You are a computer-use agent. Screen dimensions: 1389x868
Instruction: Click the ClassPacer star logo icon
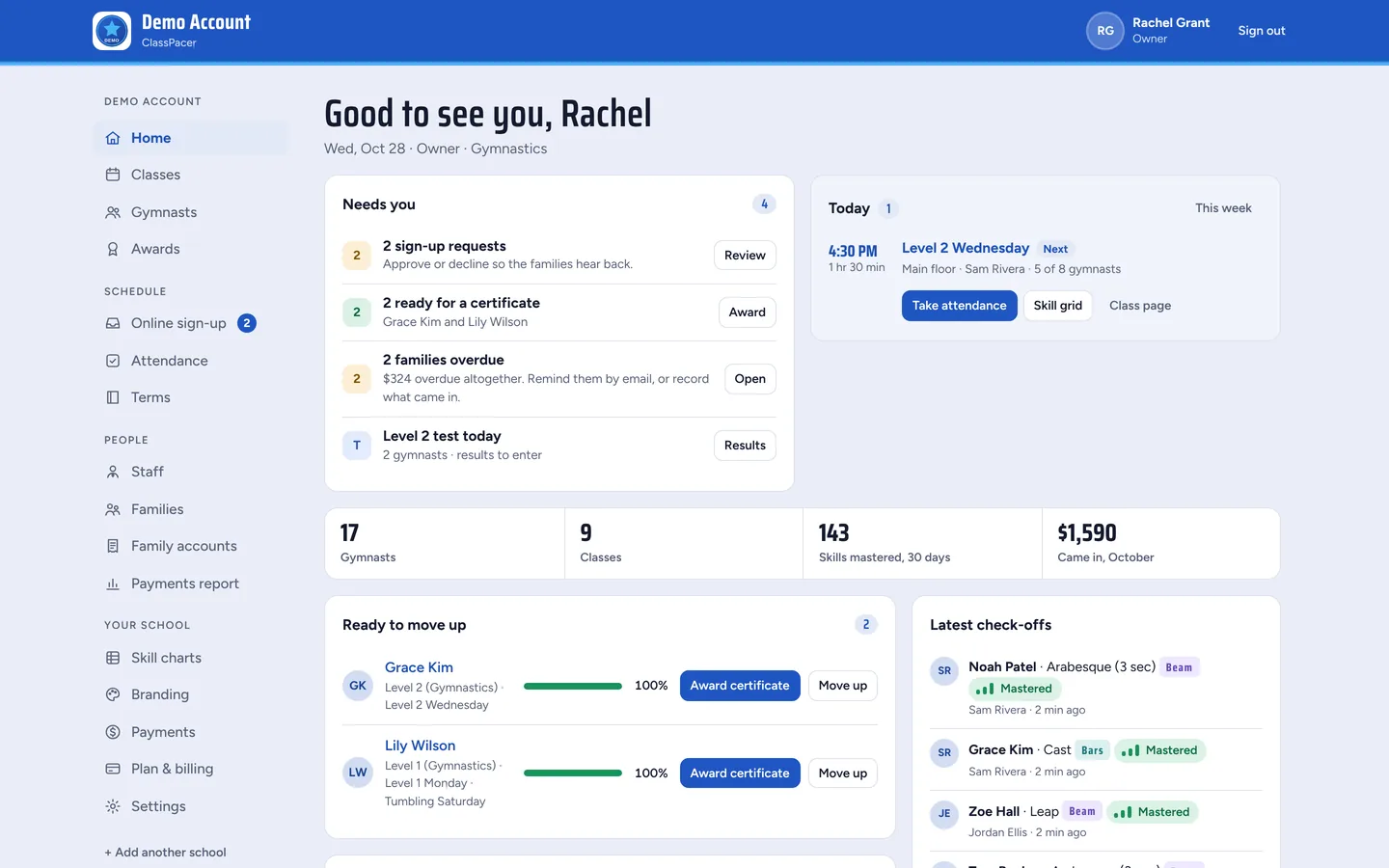coord(112,31)
